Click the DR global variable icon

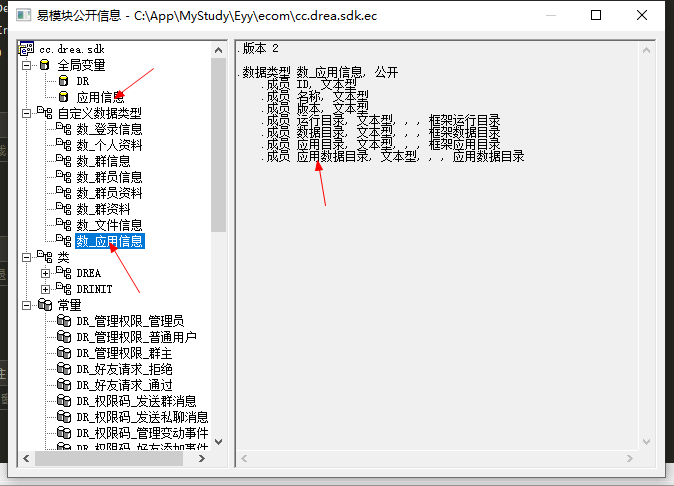pyautogui.click(x=63, y=81)
